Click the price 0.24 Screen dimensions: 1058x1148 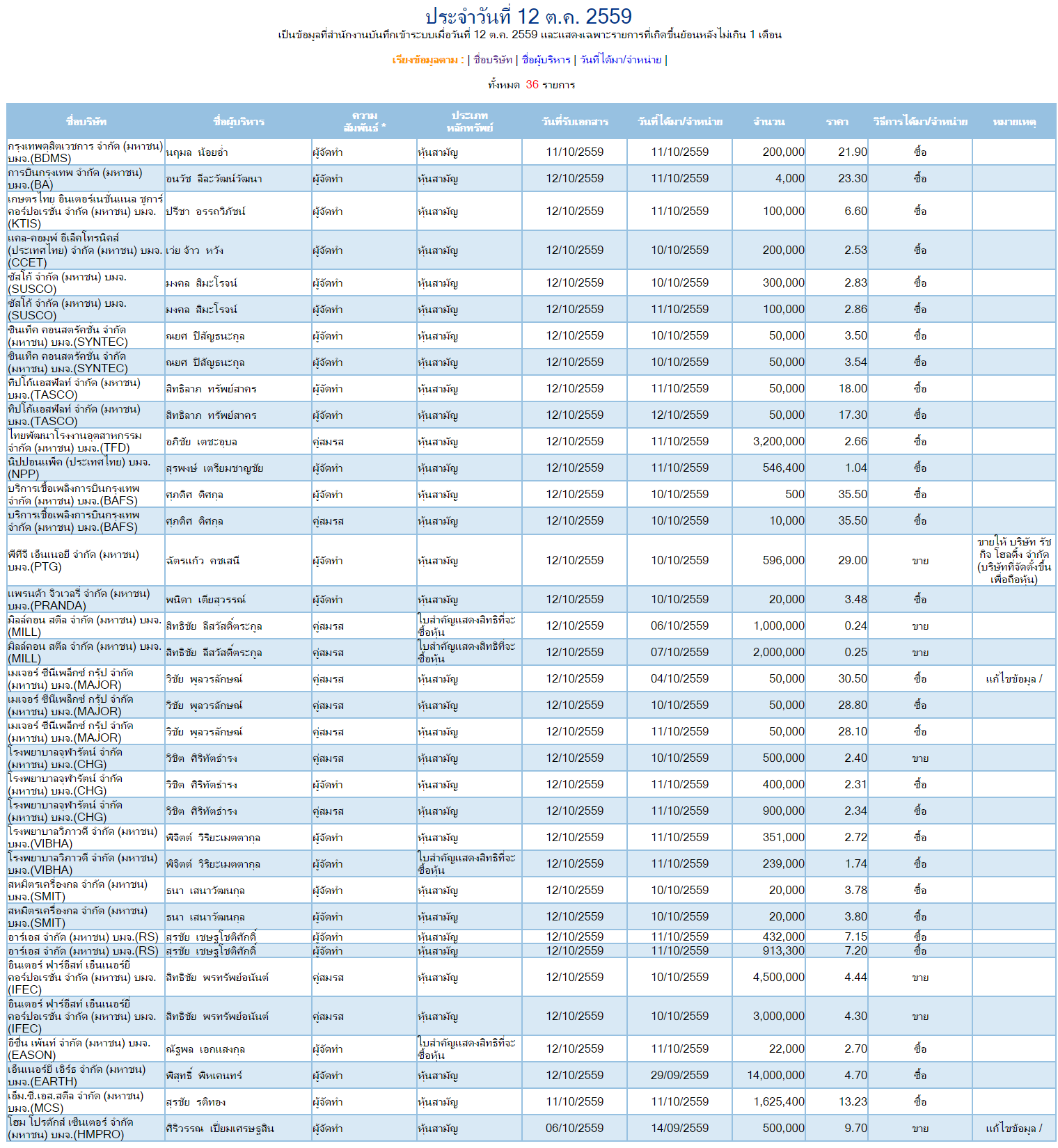pos(855,626)
